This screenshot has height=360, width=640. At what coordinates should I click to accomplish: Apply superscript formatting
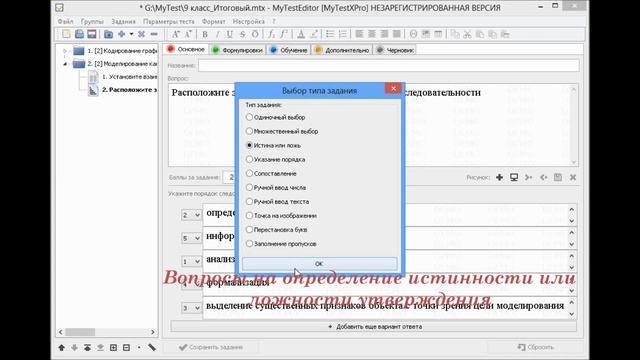(284, 34)
